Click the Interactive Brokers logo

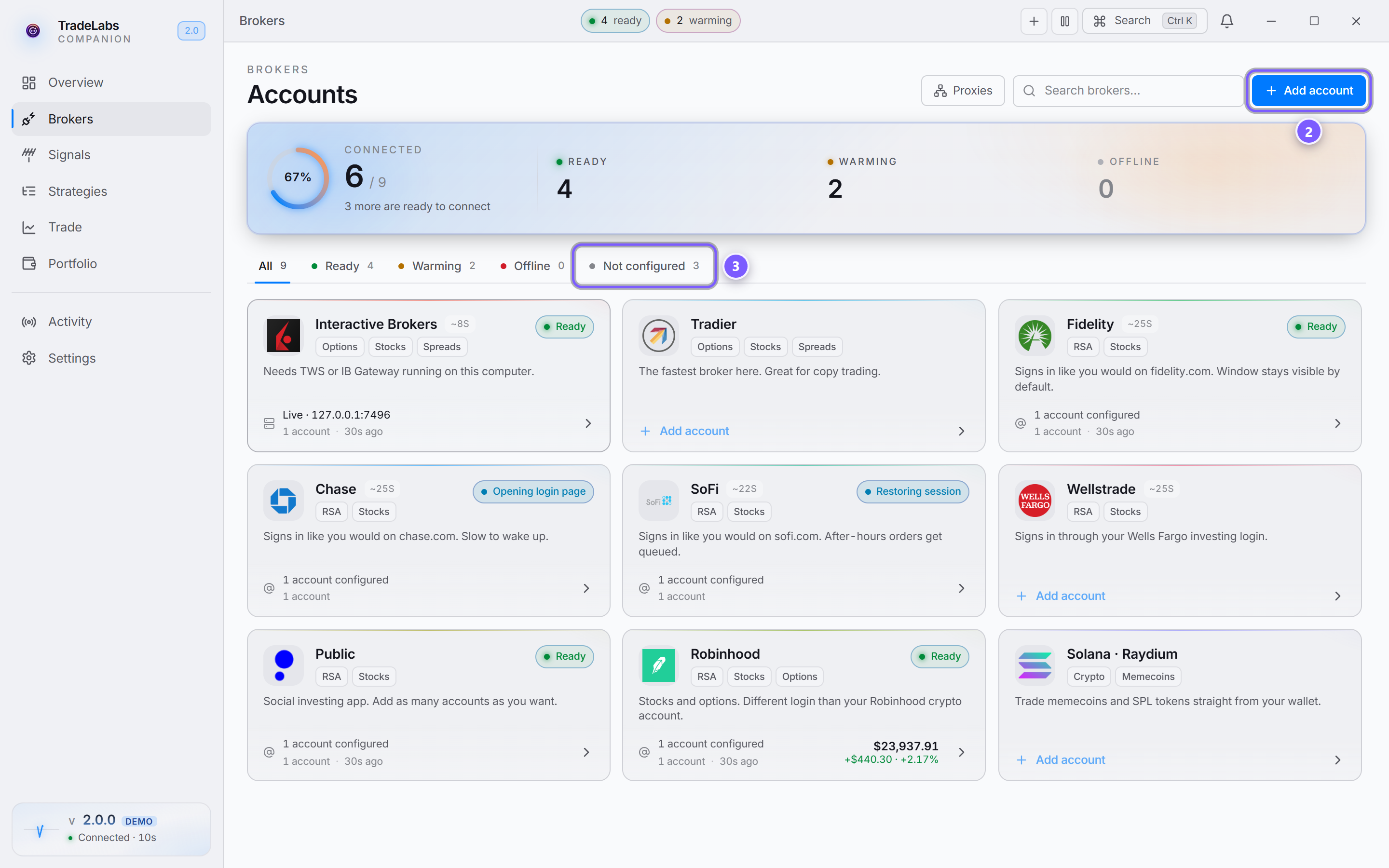284,335
